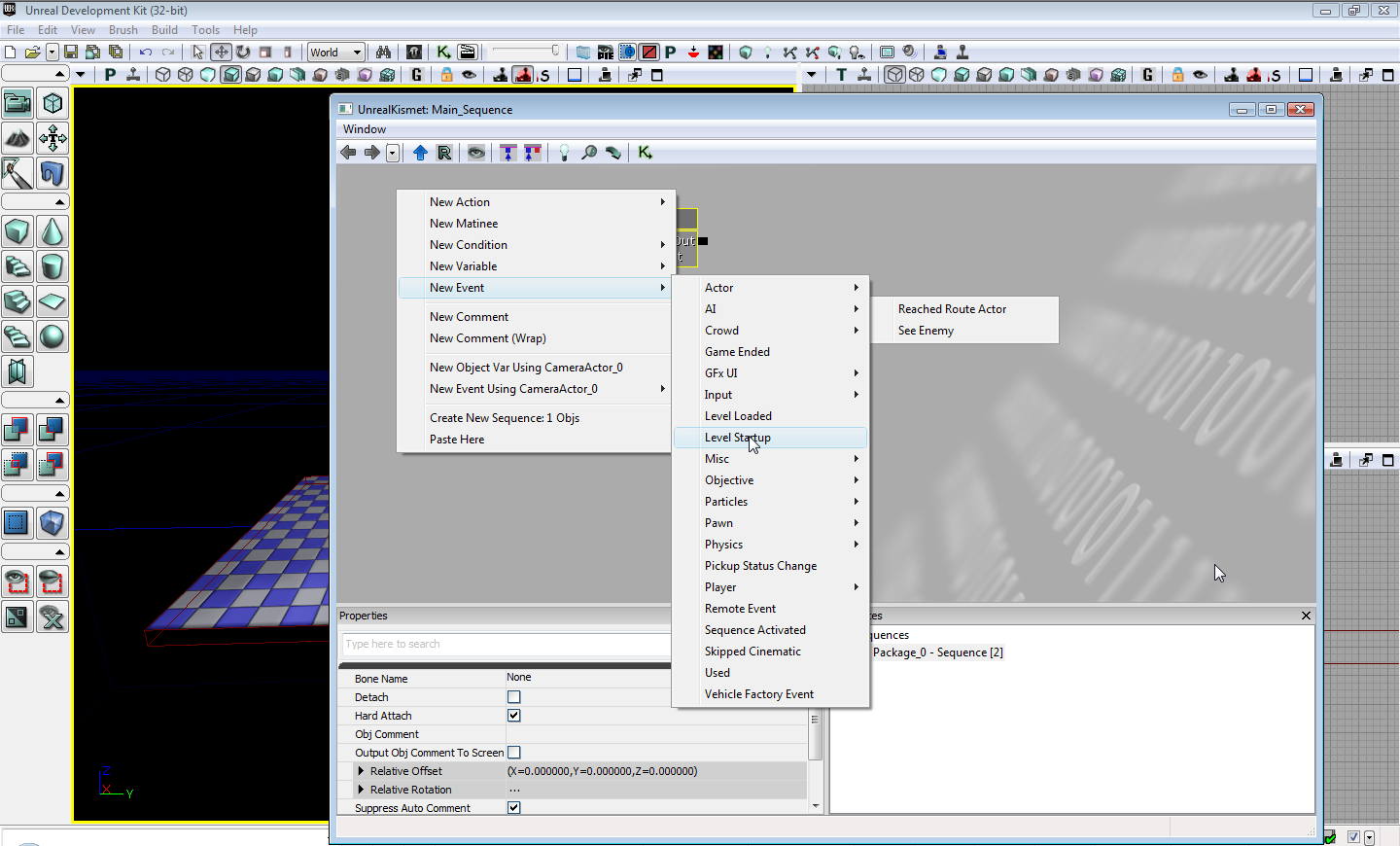Select Camera mode in left toolbox

tap(17, 103)
